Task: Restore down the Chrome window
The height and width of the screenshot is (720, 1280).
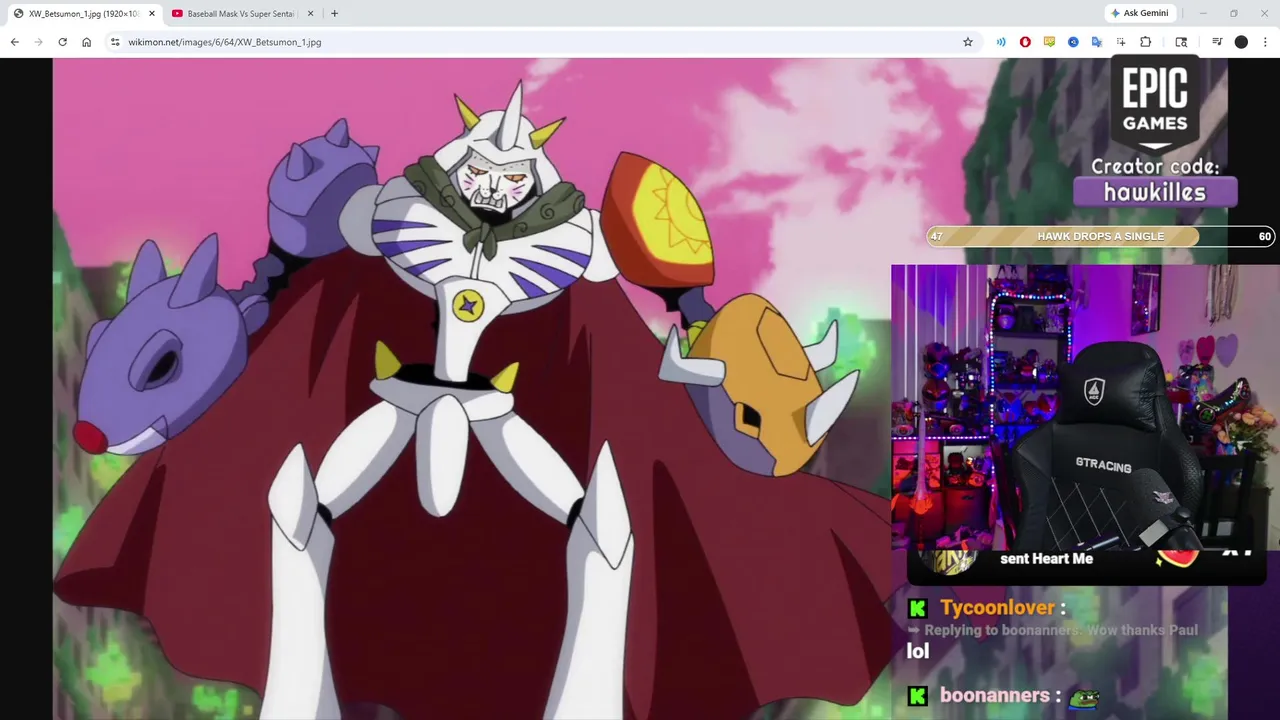Action: click(x=1234, y=13)
